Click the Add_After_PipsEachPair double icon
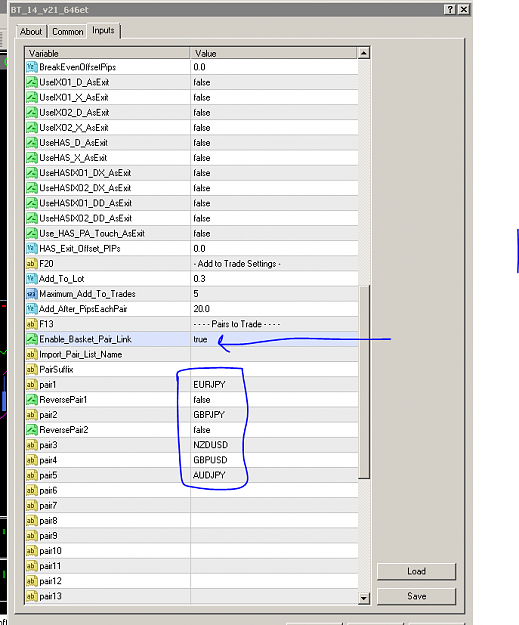Screen dimensions: 519x625 (x=31, y=309)
